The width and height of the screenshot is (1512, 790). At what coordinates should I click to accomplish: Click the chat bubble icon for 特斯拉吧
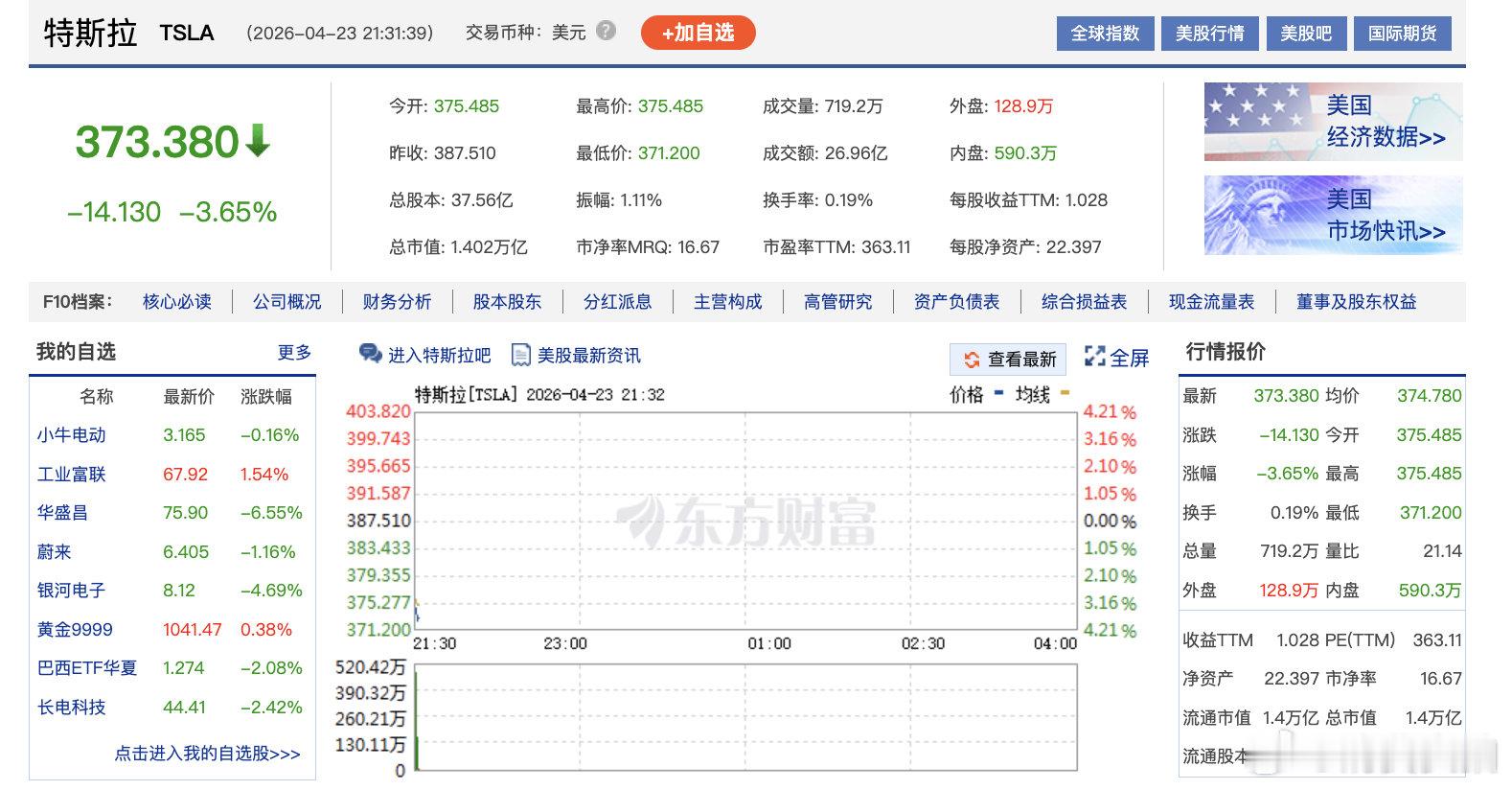(370, 355)
